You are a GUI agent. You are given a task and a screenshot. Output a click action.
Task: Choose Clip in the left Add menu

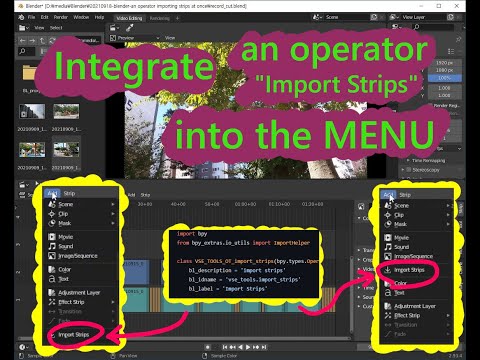81,214
